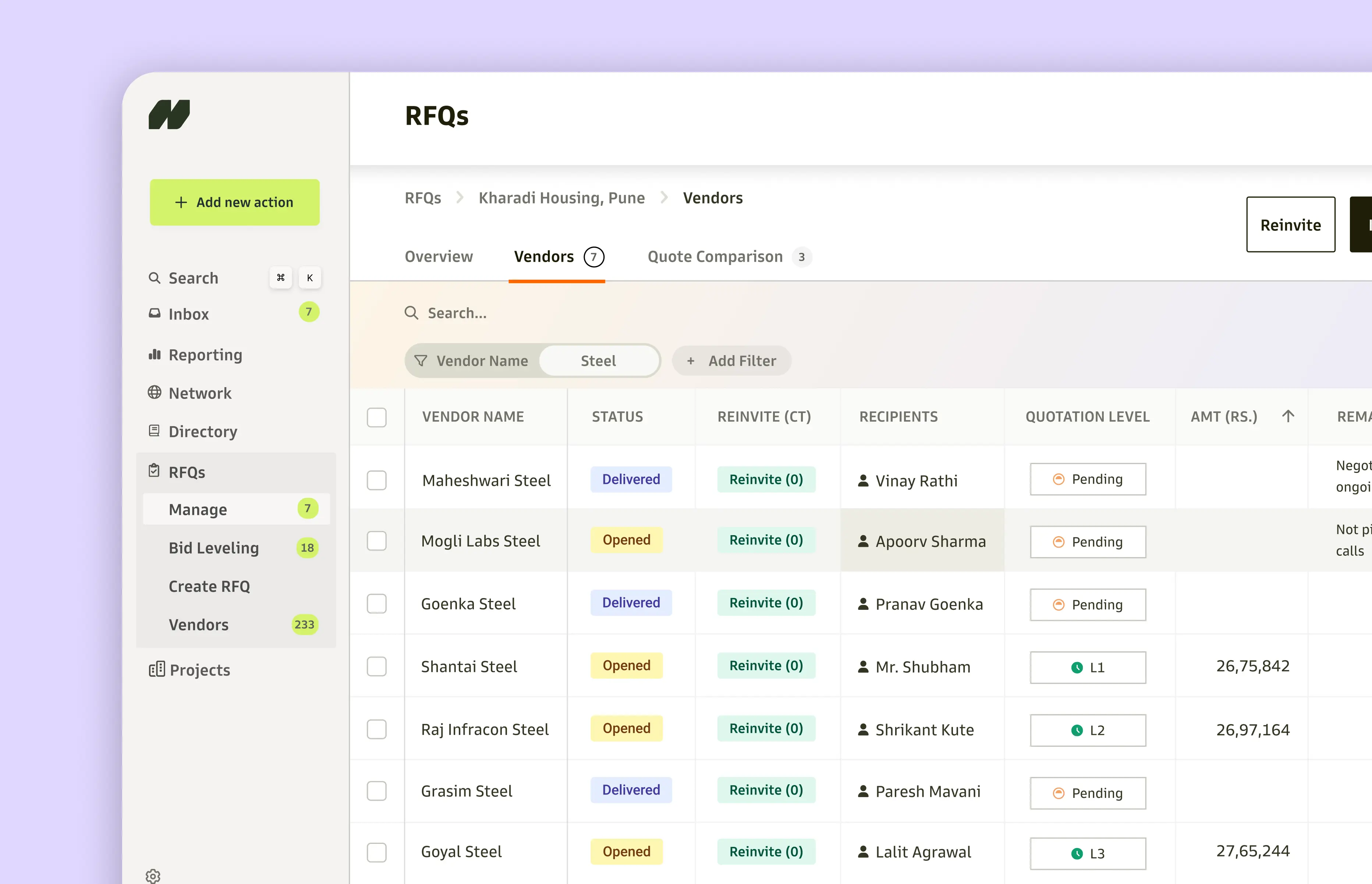
Task: Open the Overview tab
Action: tap(439, 257)
